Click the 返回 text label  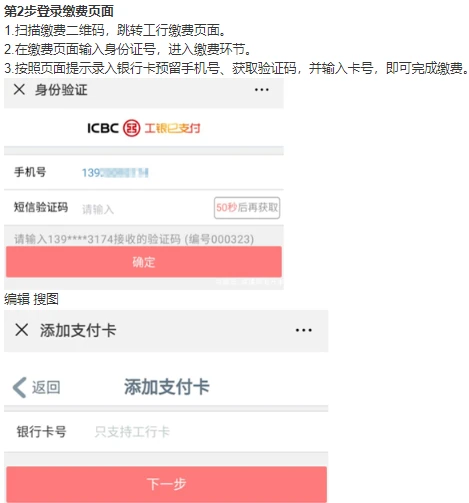pos(46,387)
